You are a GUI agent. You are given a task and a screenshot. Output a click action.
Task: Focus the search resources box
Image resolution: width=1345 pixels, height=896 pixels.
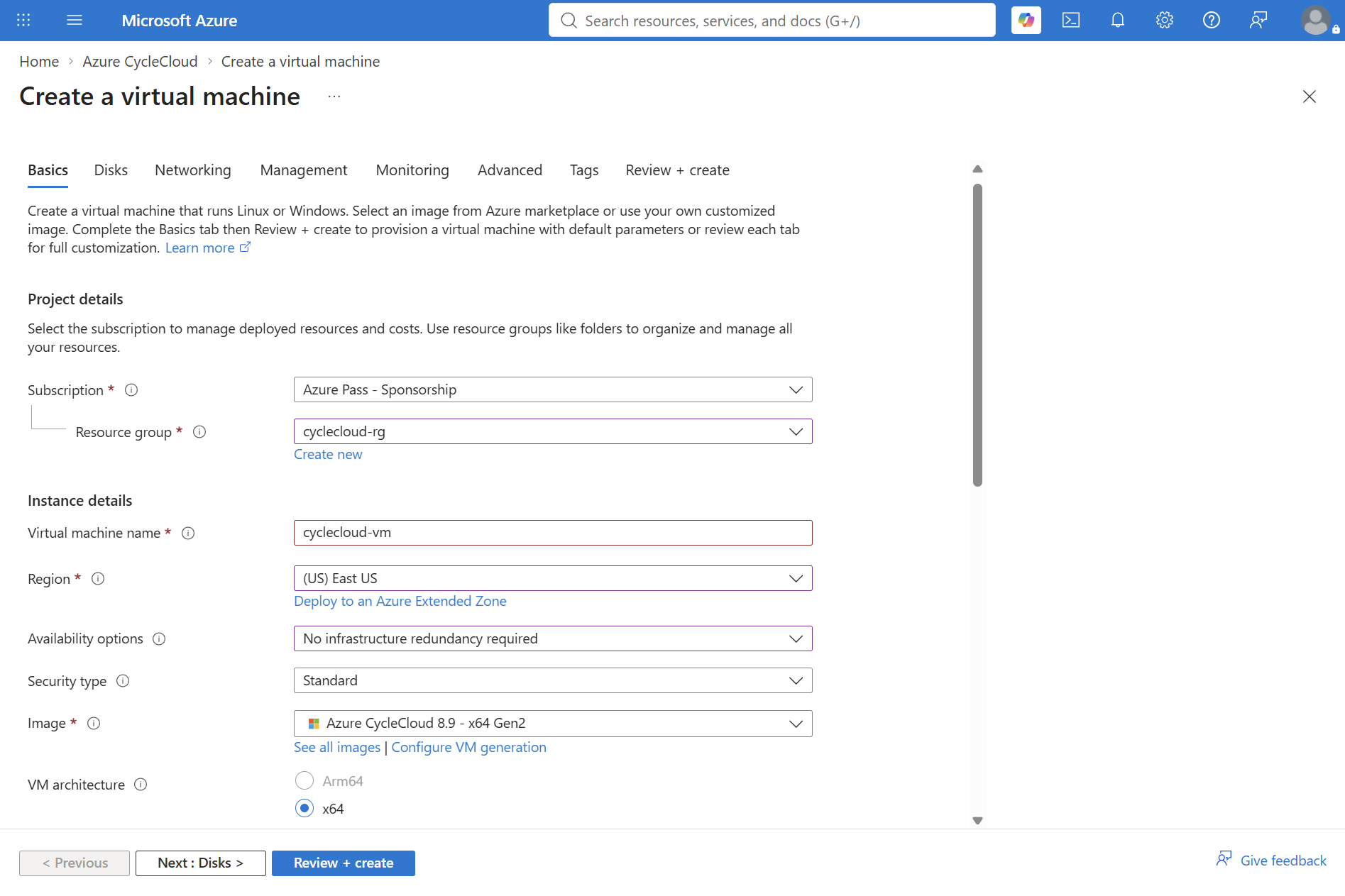pos(772,21)
